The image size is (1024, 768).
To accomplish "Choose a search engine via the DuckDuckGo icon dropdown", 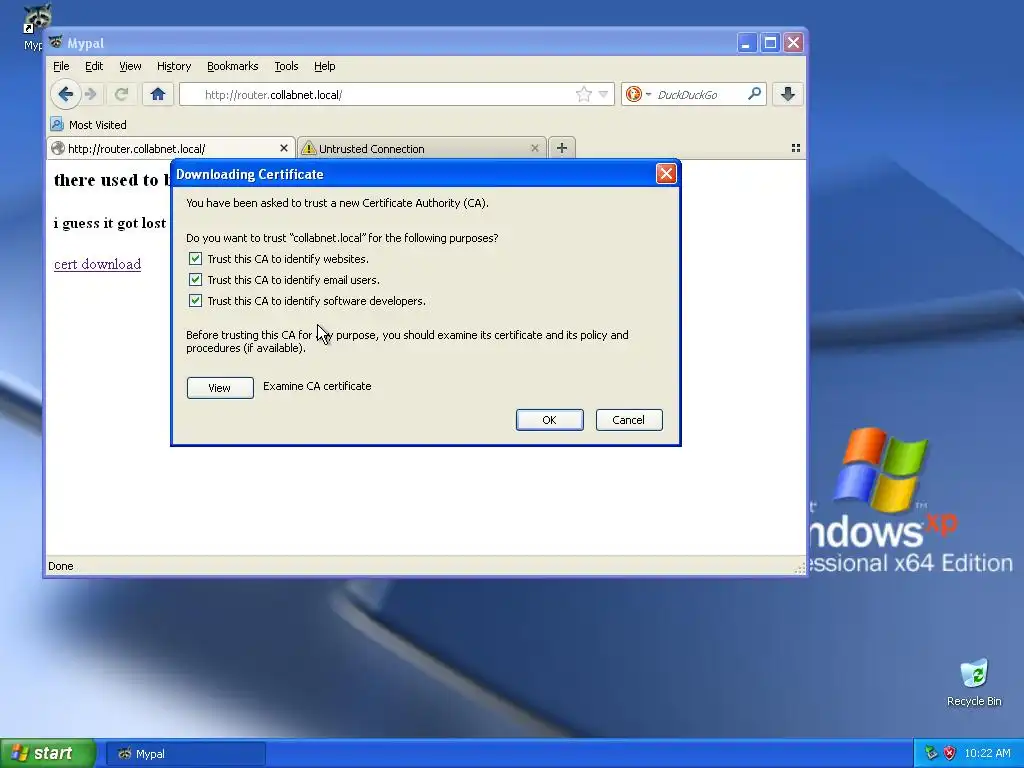I will coord(638,94).
